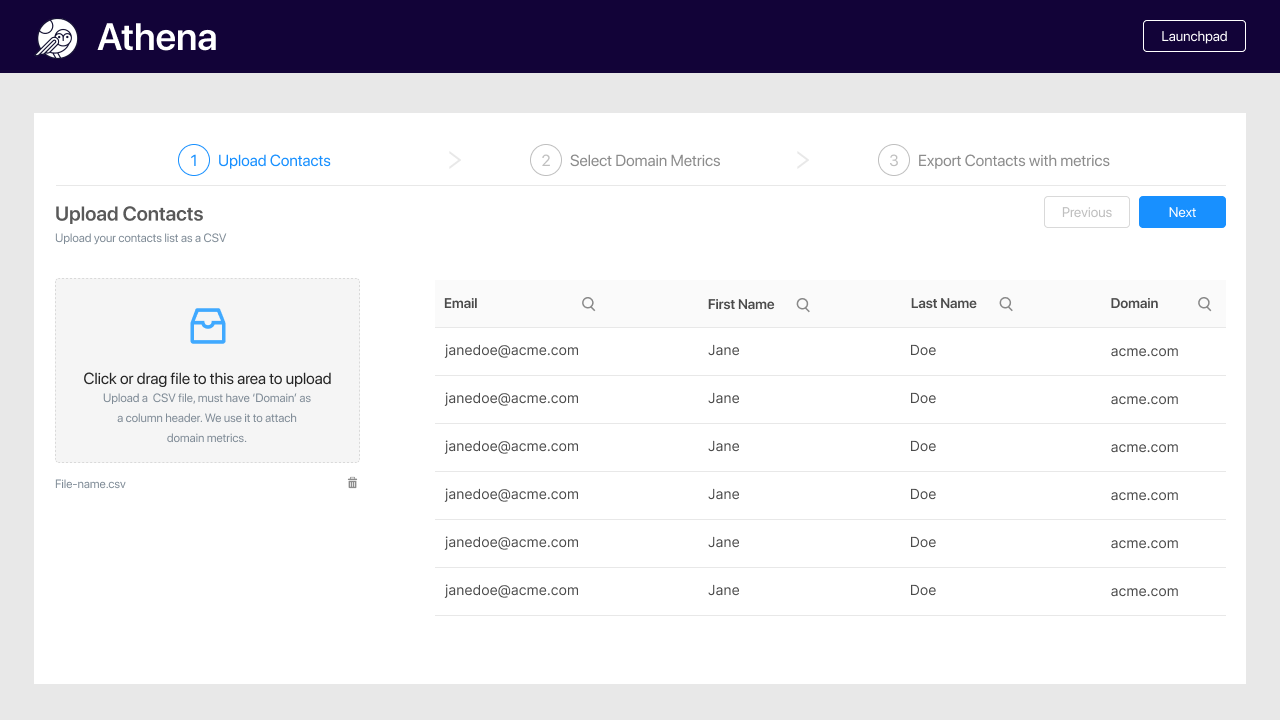Click the inbox upload icon
Image resolution: width=1280 pixels, height=720 pixels.
pyautogui.click(x=208, y=326)
